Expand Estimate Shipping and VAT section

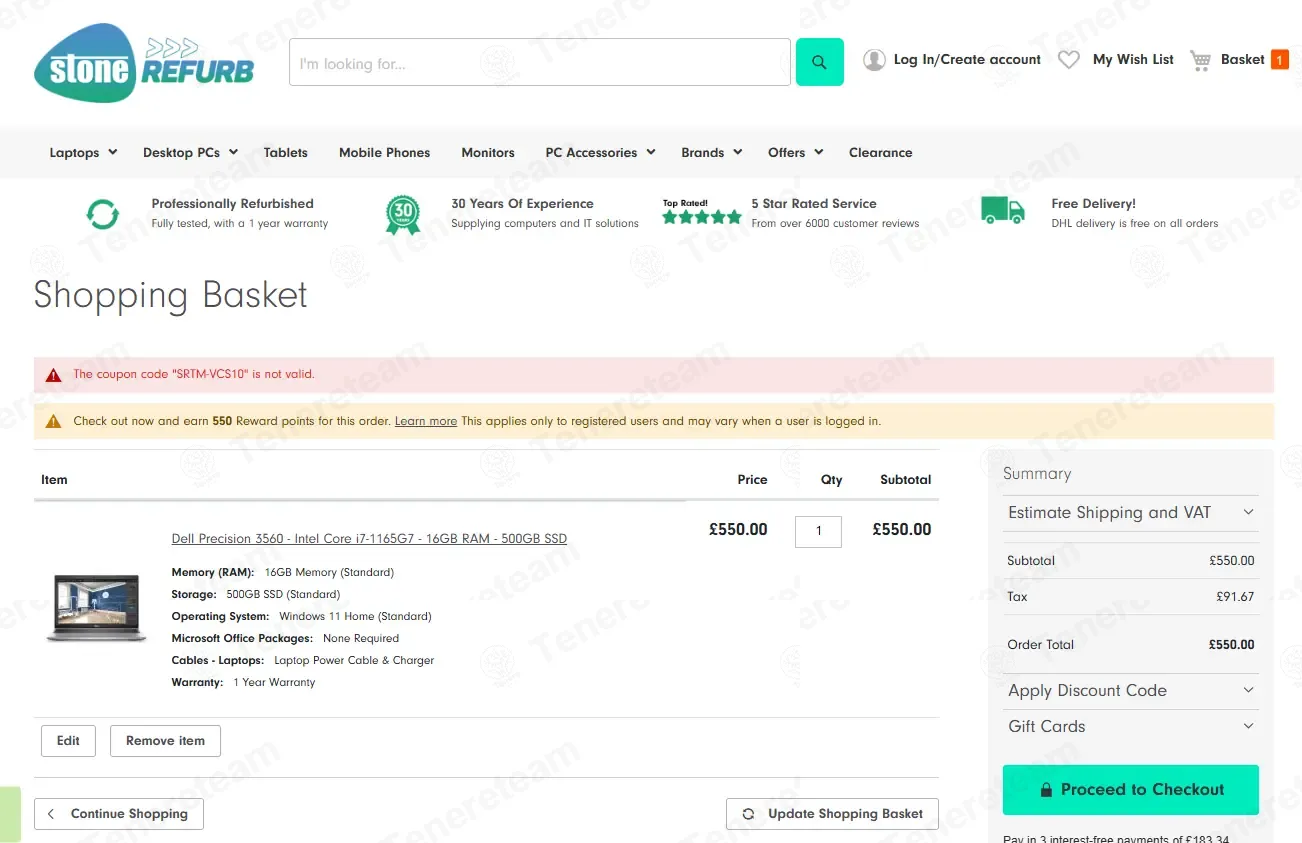click(1131, 513)
